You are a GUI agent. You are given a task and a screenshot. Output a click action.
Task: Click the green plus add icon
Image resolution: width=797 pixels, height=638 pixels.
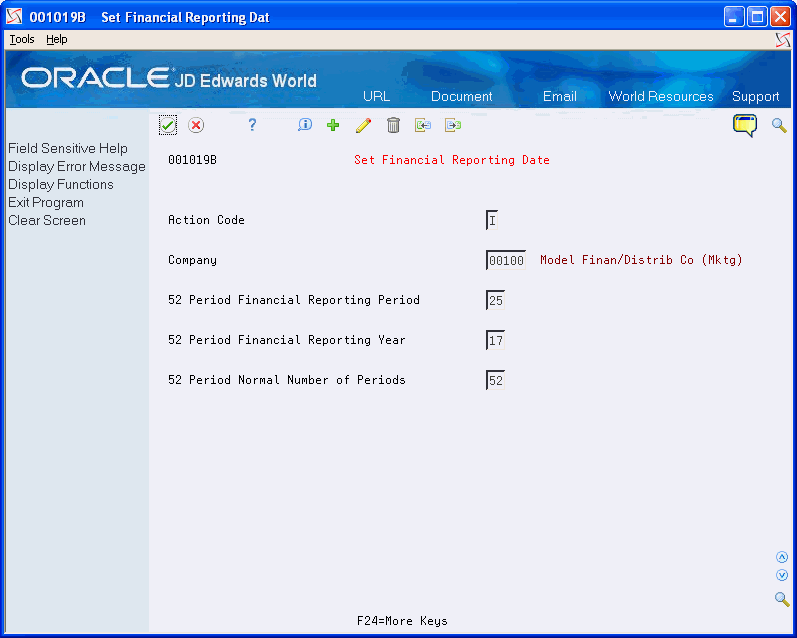click(x=333, y=125)
